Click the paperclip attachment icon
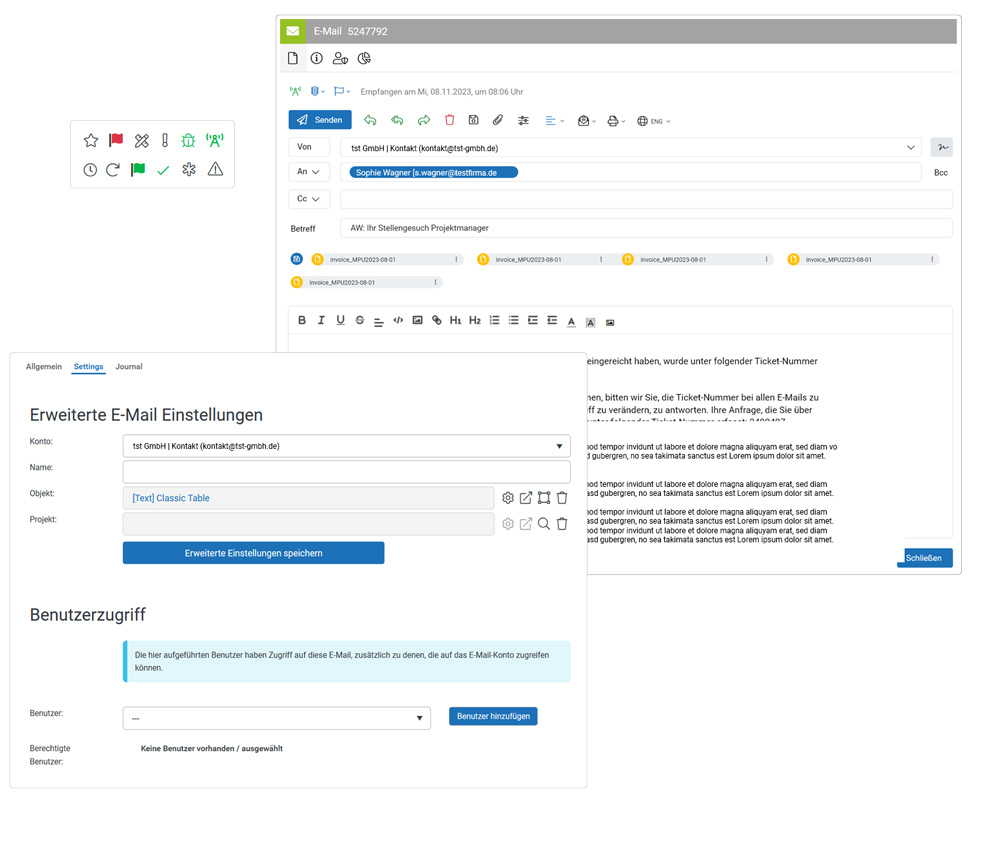The height and width of the screenshot is (852, 990). point(497,120)
